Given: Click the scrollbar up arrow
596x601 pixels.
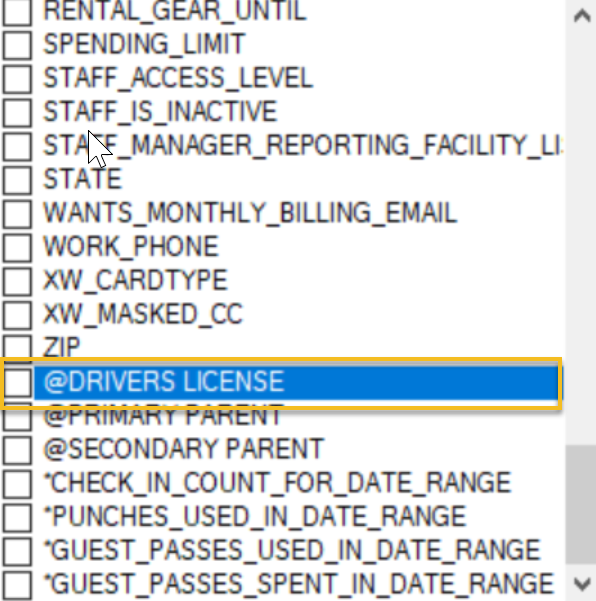Looking at the screenshot, I should coord(582,16).
